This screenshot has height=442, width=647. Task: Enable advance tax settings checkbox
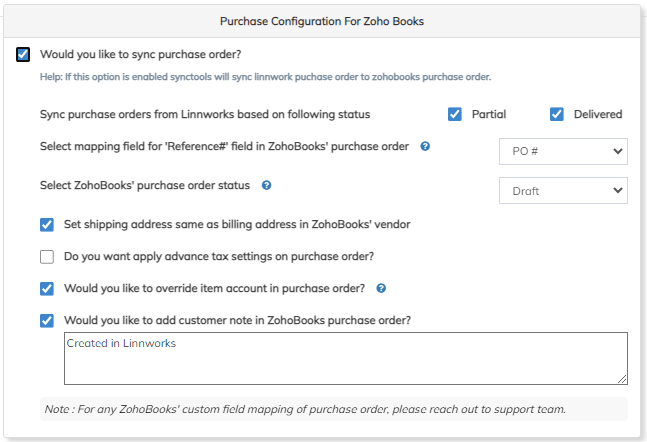click(x=47, y=256)
